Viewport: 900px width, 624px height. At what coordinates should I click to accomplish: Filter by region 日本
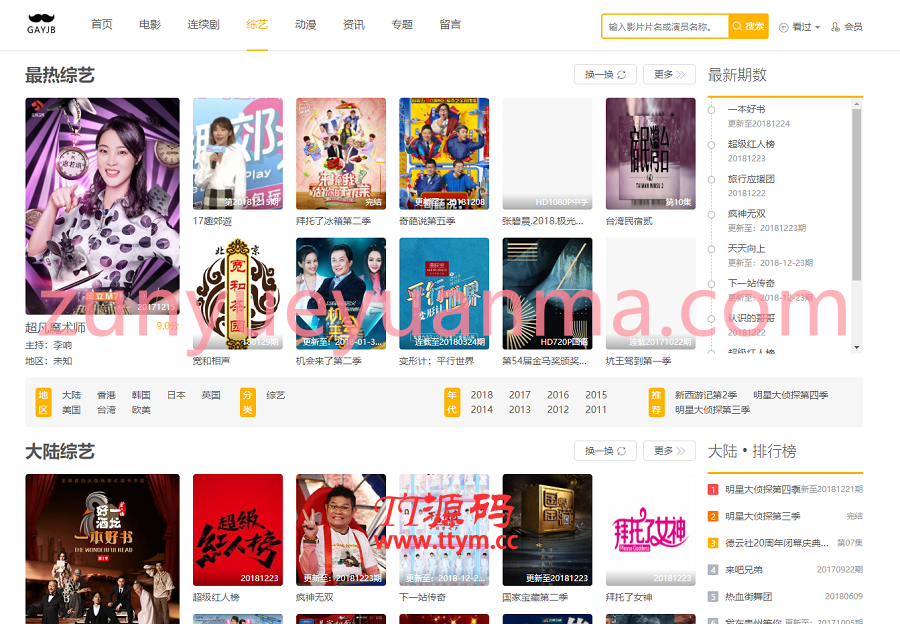(x=176, y=395)
